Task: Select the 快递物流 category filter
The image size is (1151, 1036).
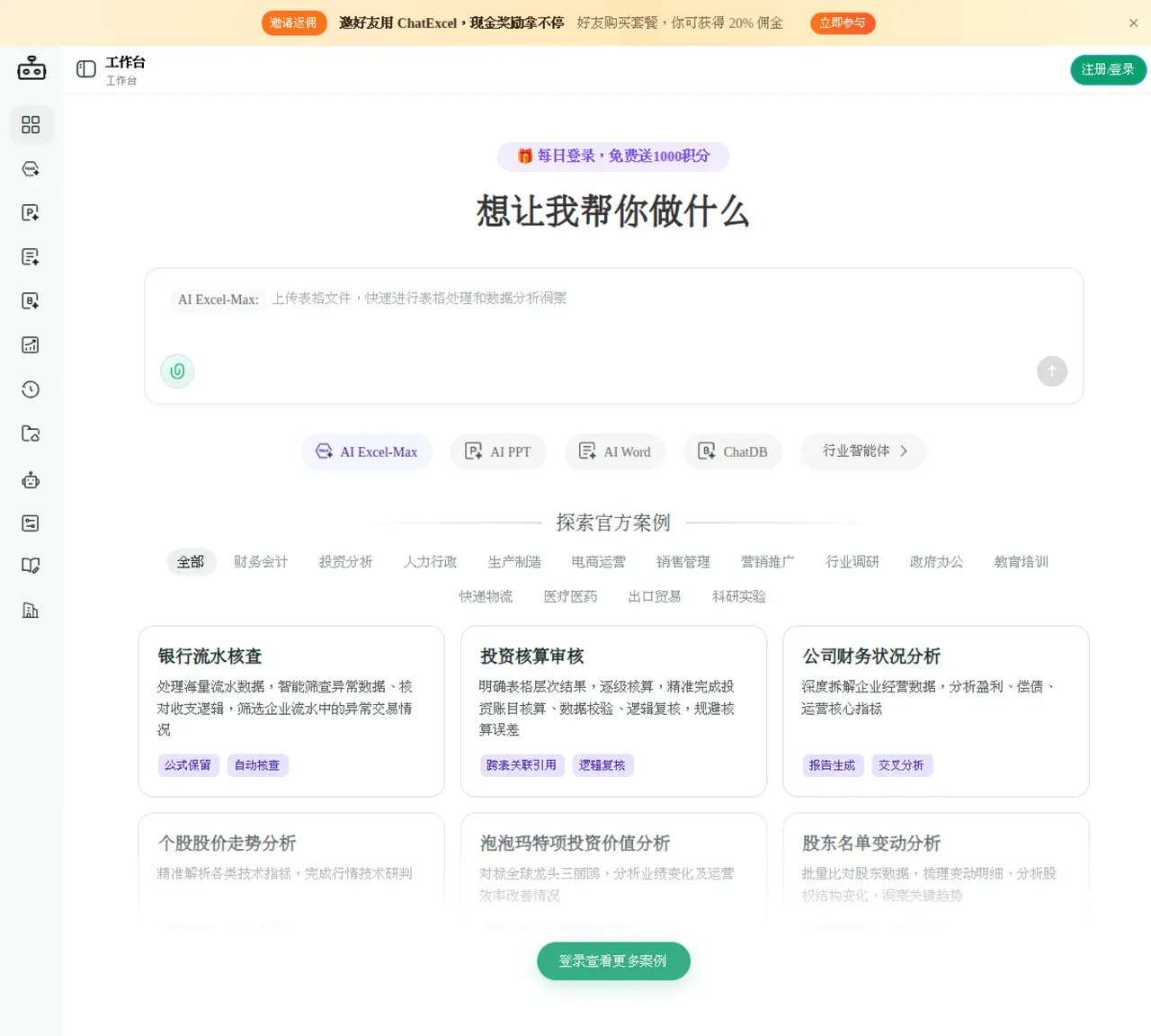Action: (x=486, y=596)
